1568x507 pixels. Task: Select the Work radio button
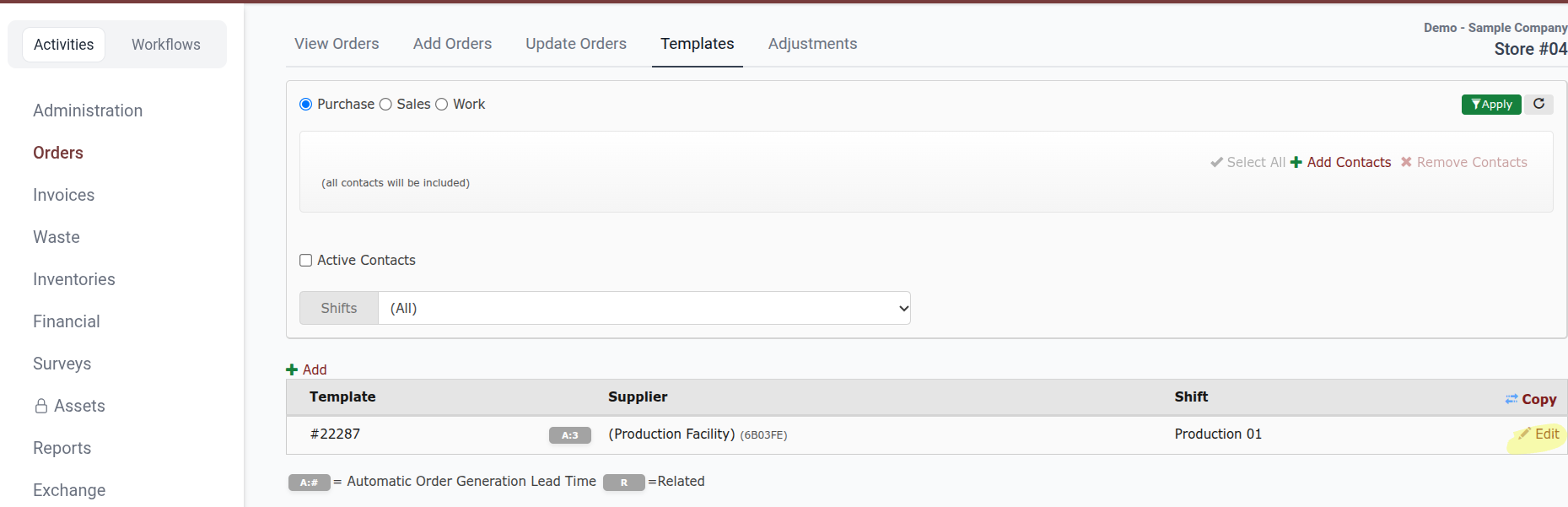pyautogui.click(x=441, y=105)
